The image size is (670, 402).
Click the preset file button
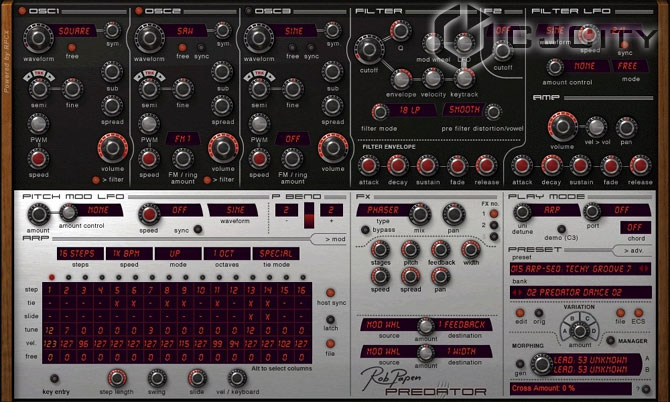[x=620, y=313]
